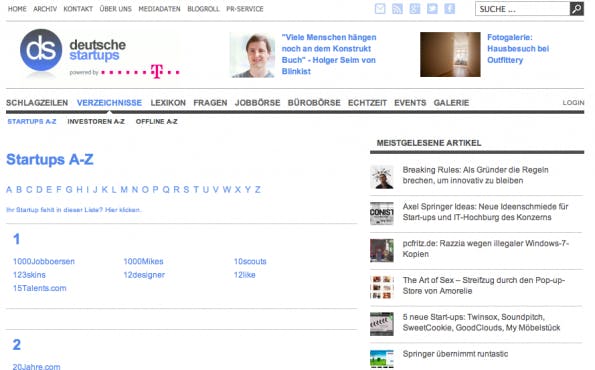
Task: Open Holger Seim Blinkist interview headline
Action: 329,54
